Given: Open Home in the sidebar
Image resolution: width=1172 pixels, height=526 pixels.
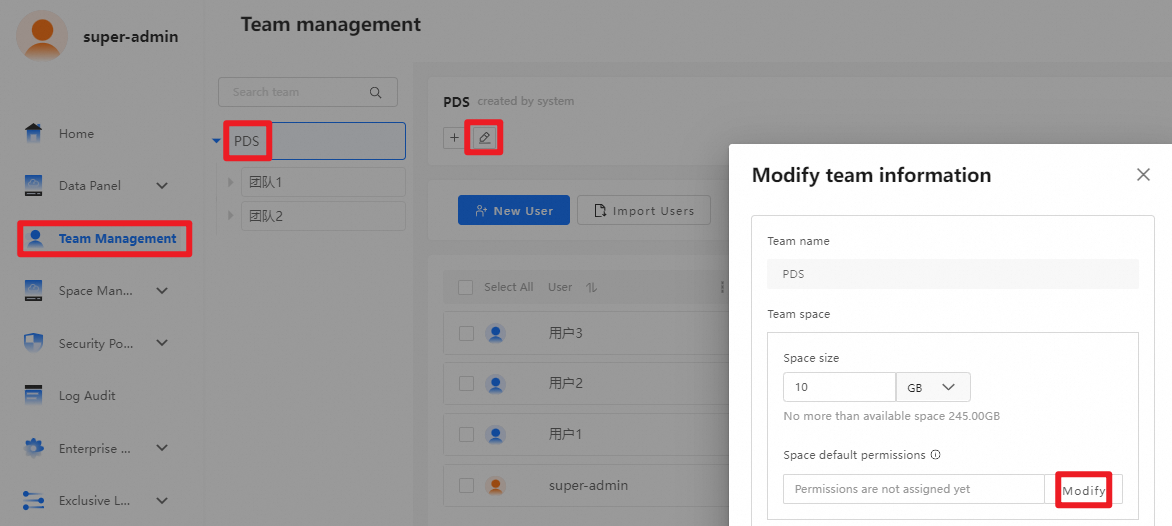Looking at the screenshot, I should click(x=76, y=134).
